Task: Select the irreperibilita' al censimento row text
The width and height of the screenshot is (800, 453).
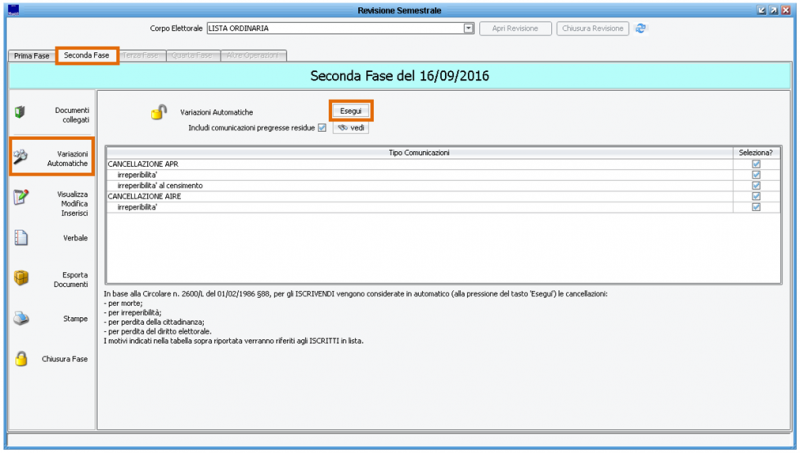Action: coord(160,185)
